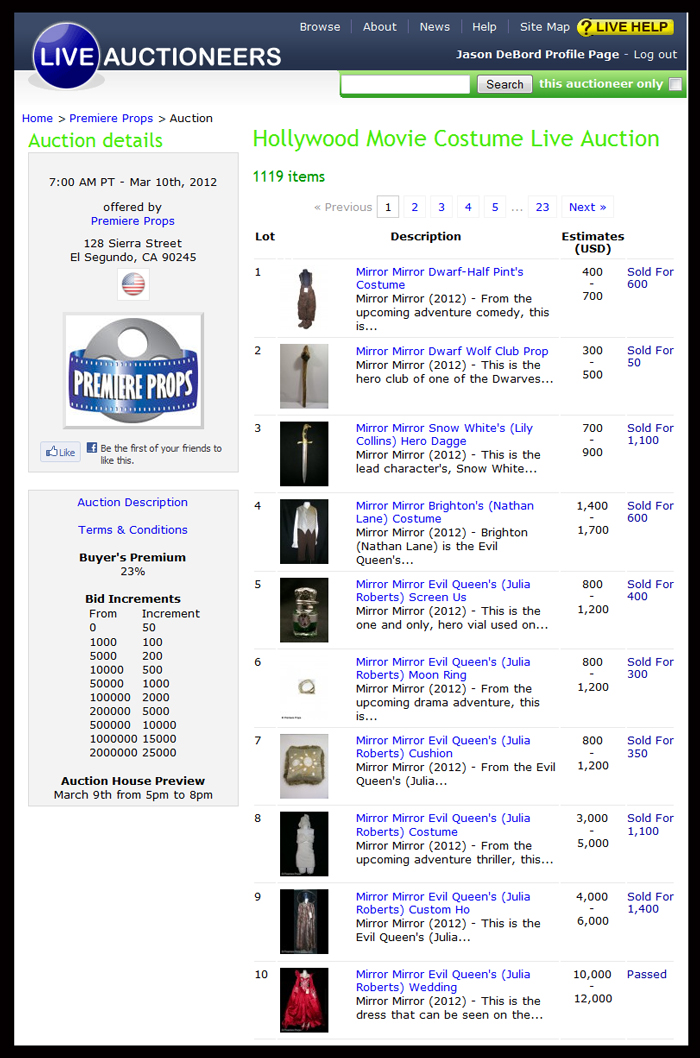Screen dimensions: 700x1058
Task: Click 'Sold For 300' link
Action: [x=650, y=668]
